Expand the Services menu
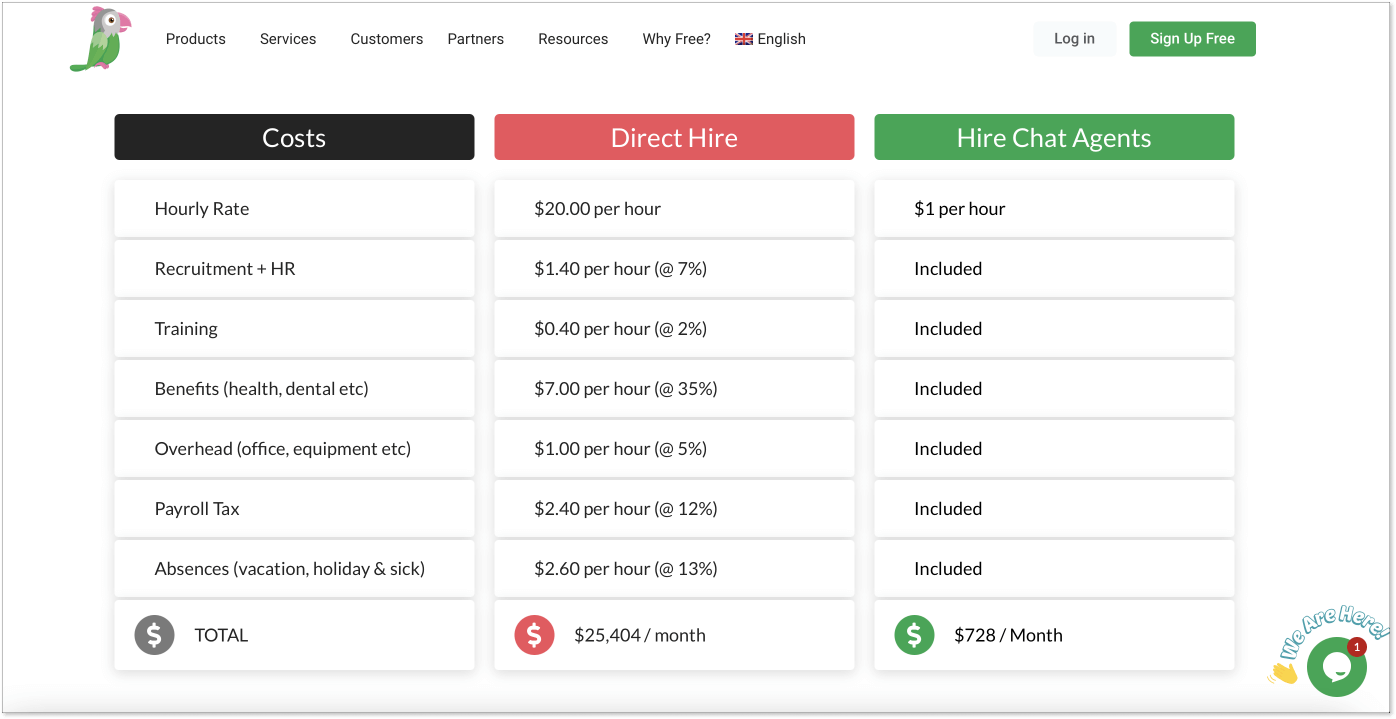 point(288,39)
